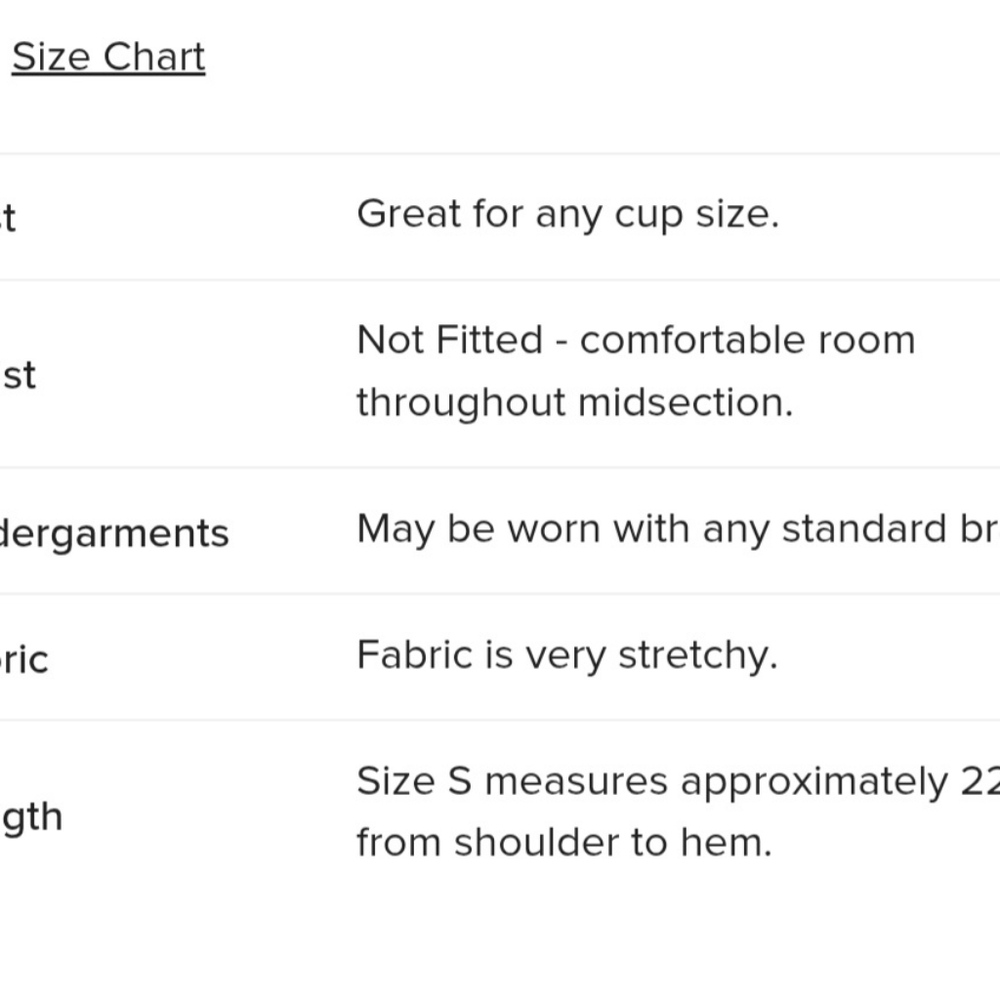Click the "Great for any cup size." text

click(567, 214)
